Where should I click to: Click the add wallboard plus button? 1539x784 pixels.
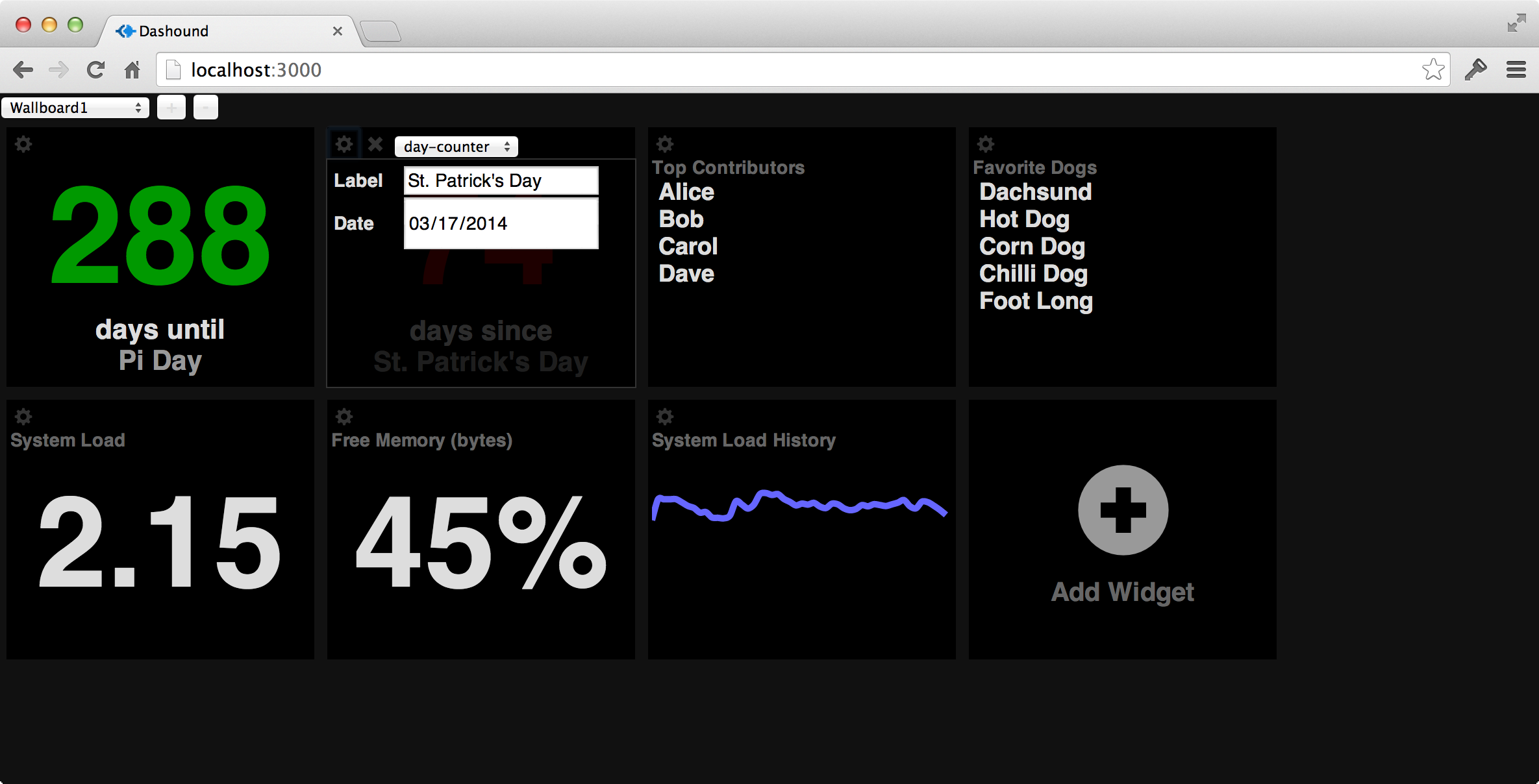pyautogui.click(x=171, y=108)
